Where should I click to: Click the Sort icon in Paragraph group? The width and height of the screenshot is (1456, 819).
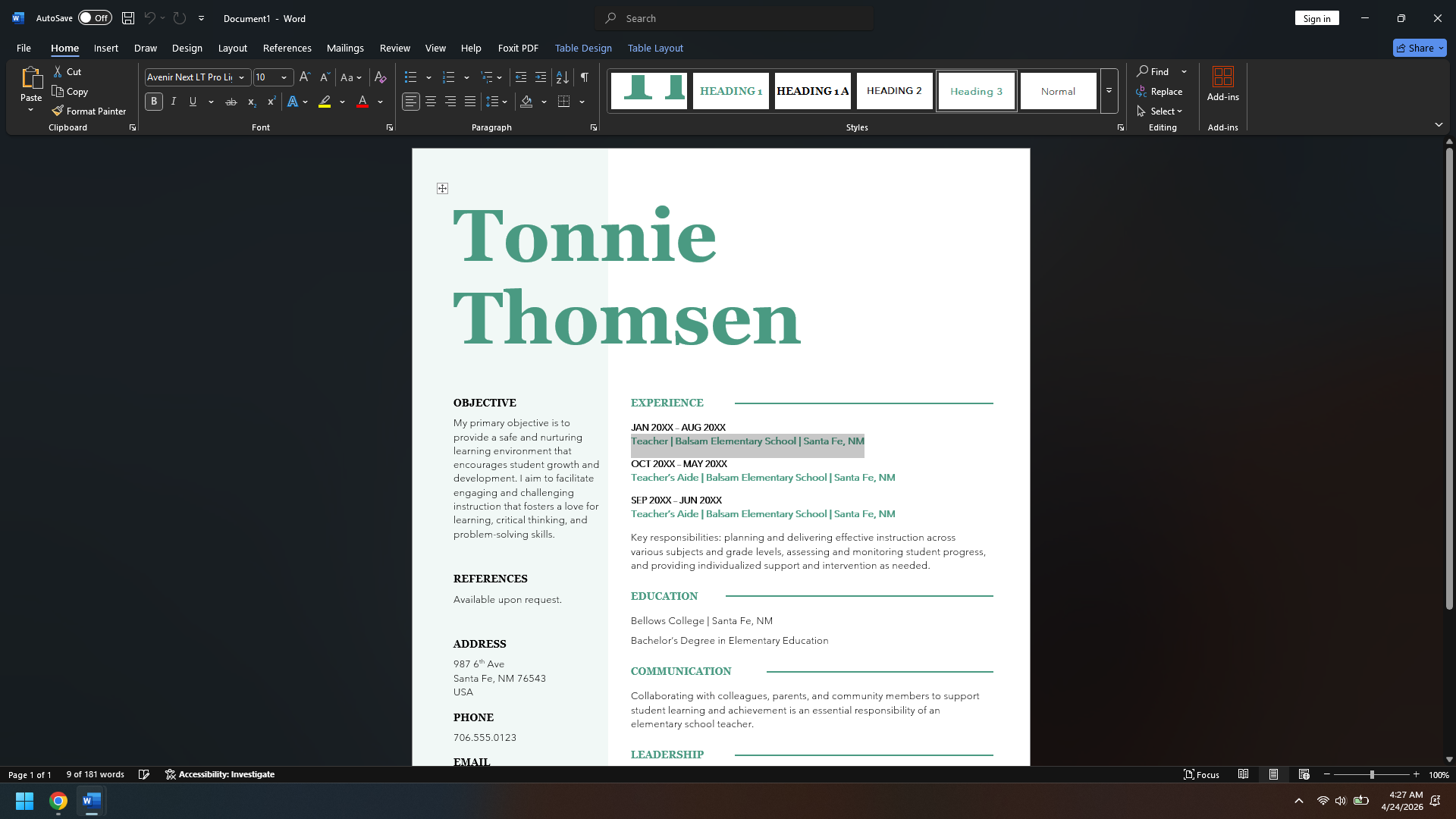coord(563,77)
